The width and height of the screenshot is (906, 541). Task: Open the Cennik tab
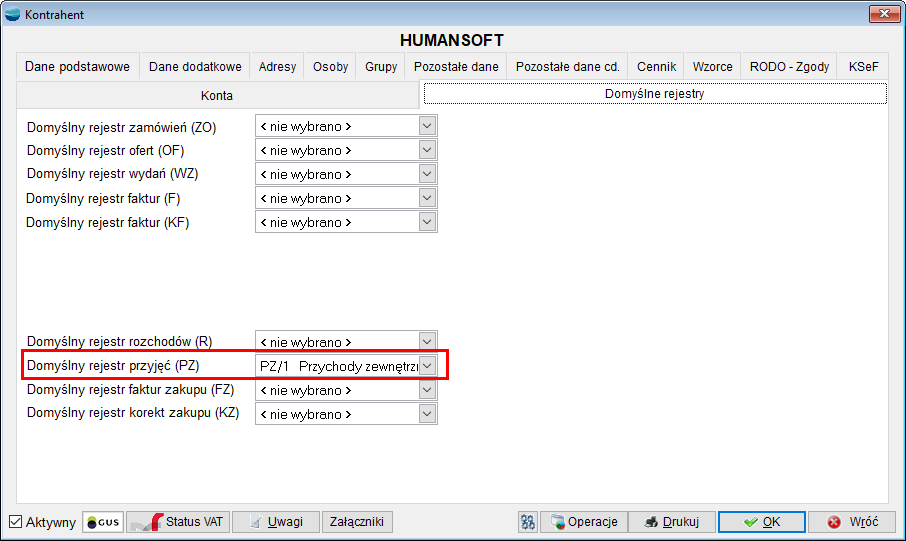656,66
